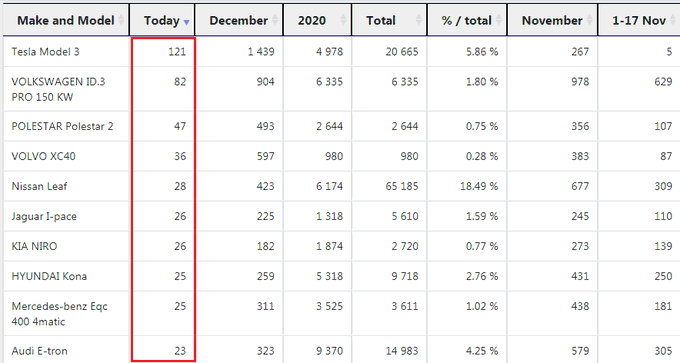
Task: Click Tesla 2020 value 4 978
Action: 329,52
